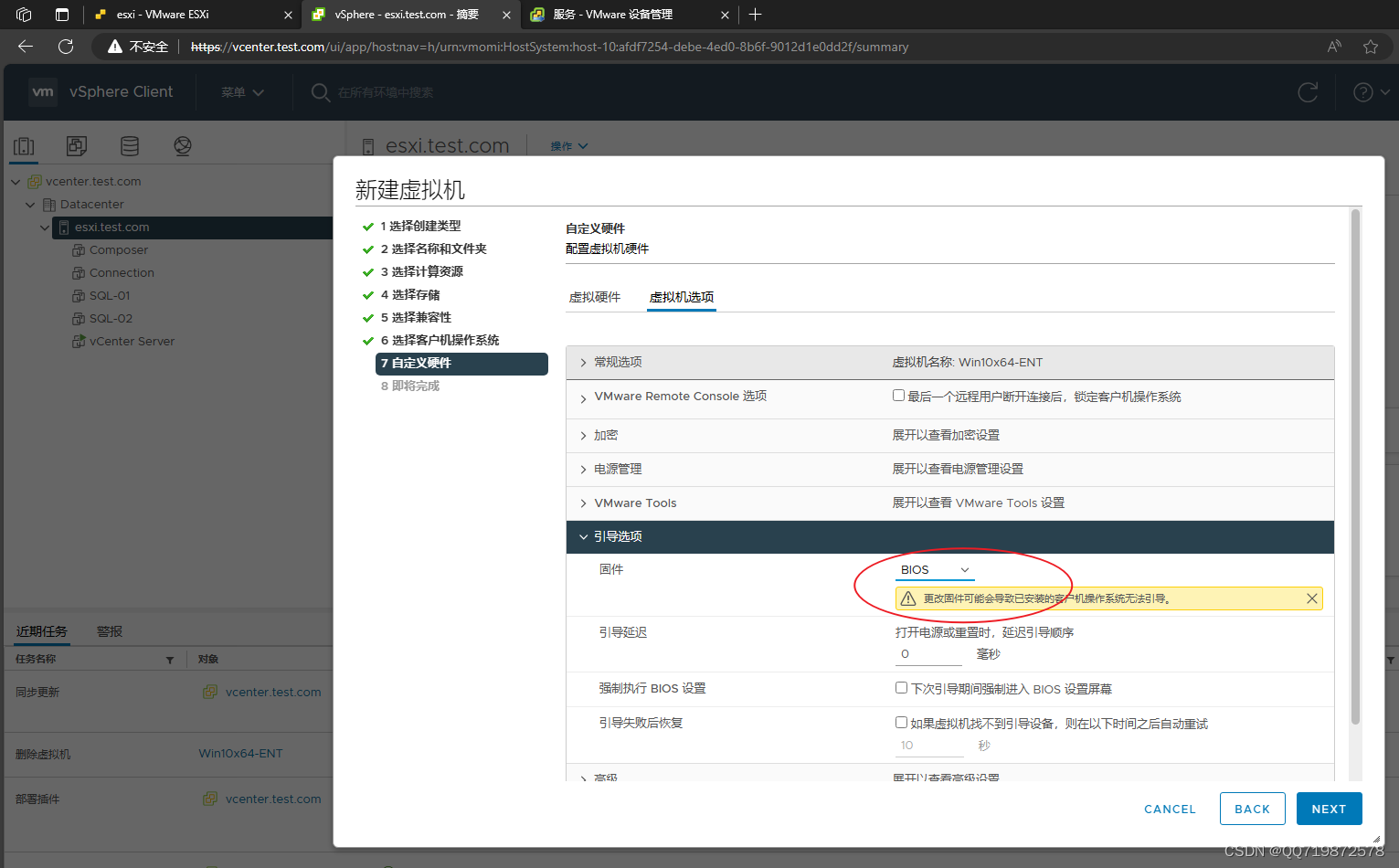The height and width of the screenshot is (868, 1399).
Task: Collapse the Datacenter tree node
Action: 30,205
